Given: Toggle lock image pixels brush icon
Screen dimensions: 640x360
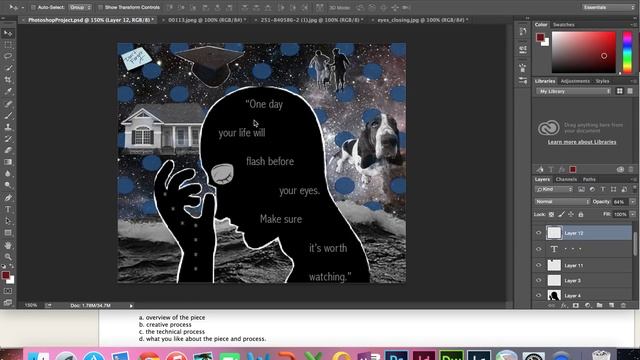Looking at the screenshot, I should click(561, 214).
